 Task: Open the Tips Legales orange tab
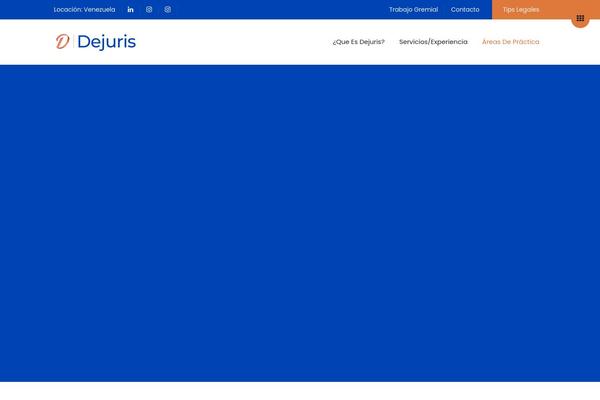click(x=521, y=10)
